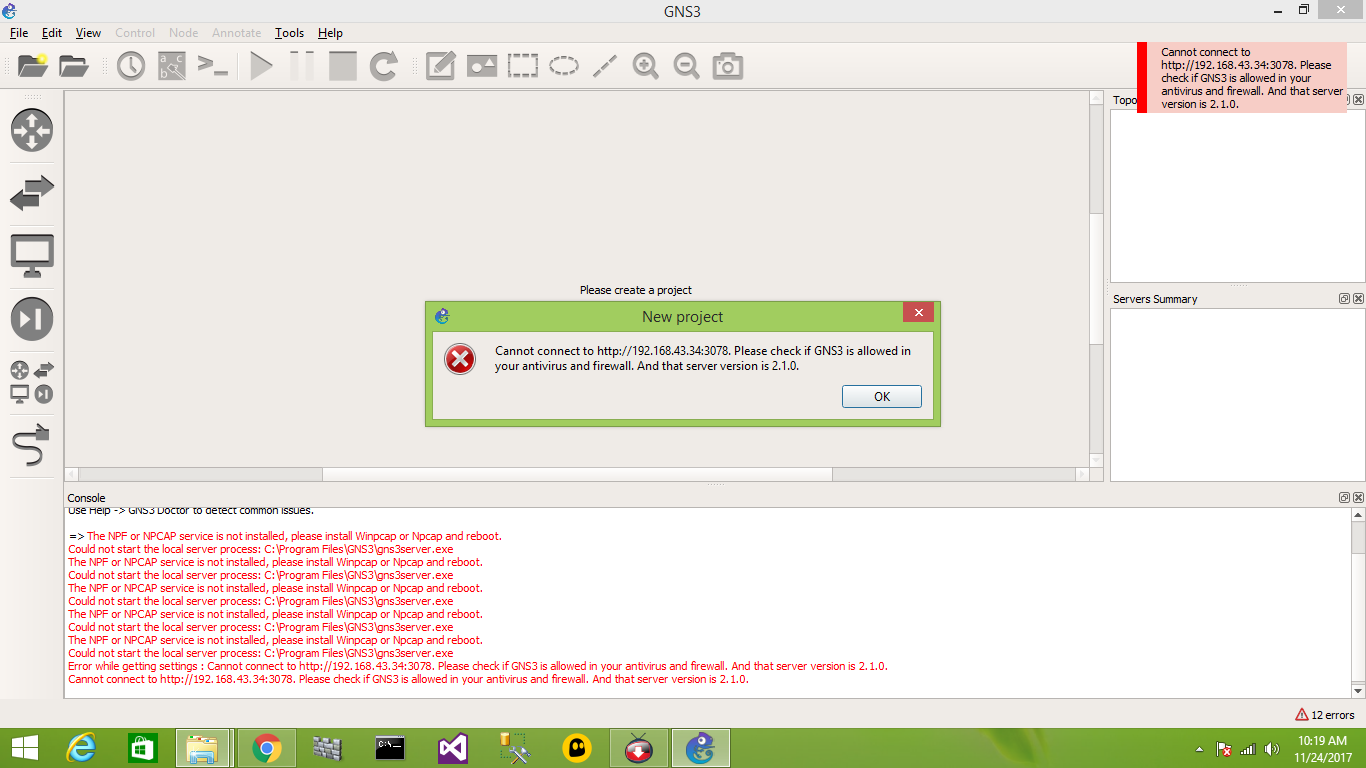Browse all devices sidebar icon
The height and width of the screenshot is (768, 1366).
(32, 382)
